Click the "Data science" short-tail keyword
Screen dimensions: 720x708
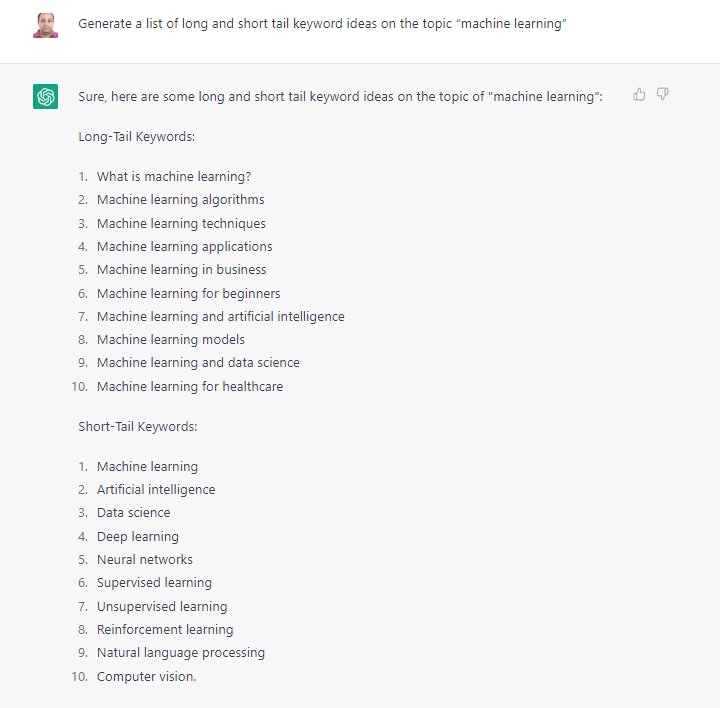point(134,512)
